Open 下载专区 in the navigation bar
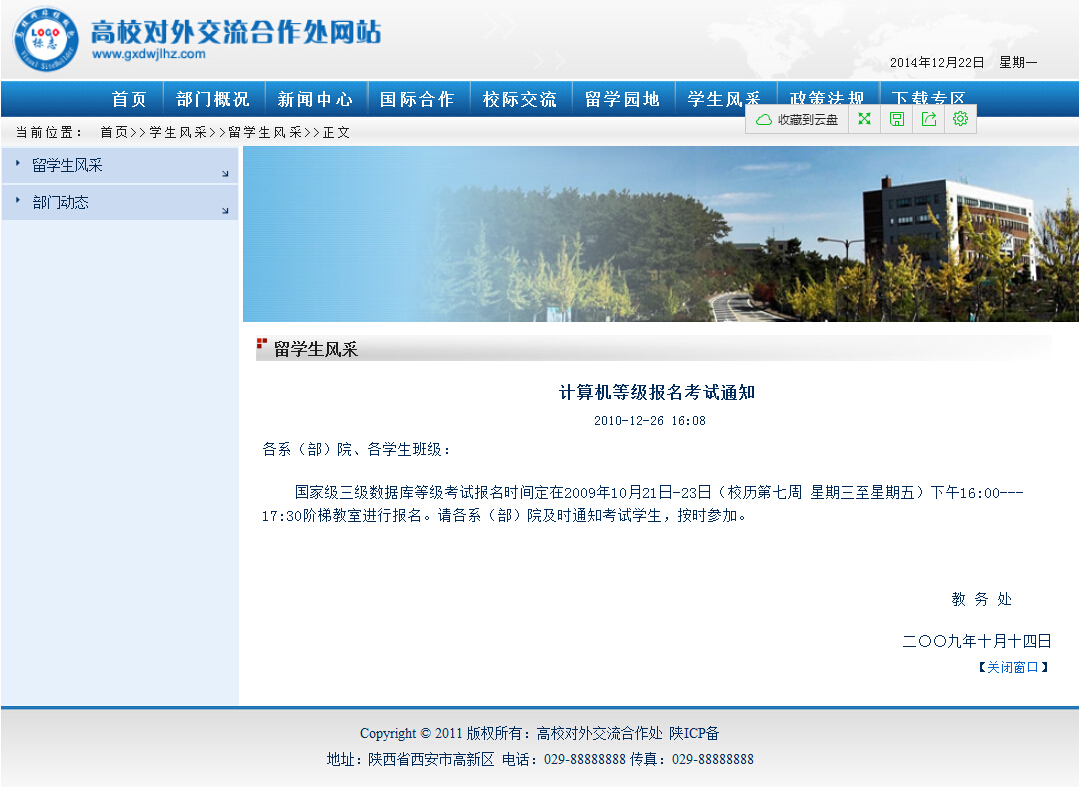 pos(929,98)
